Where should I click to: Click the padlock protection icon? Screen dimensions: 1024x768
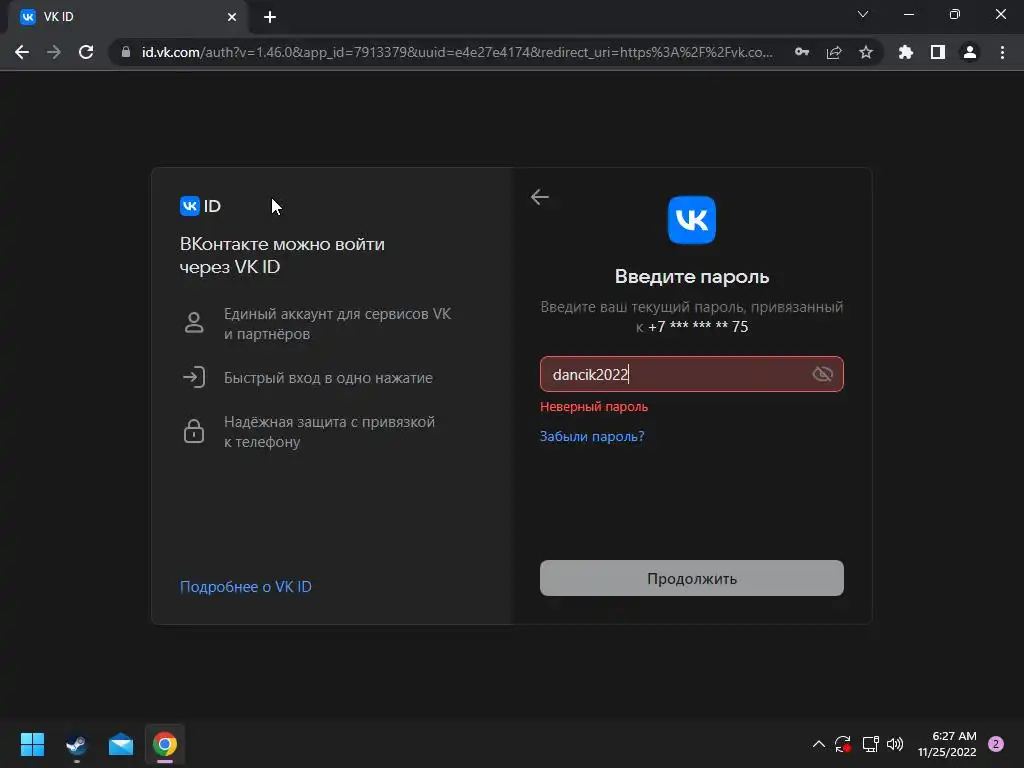(194, 431)
